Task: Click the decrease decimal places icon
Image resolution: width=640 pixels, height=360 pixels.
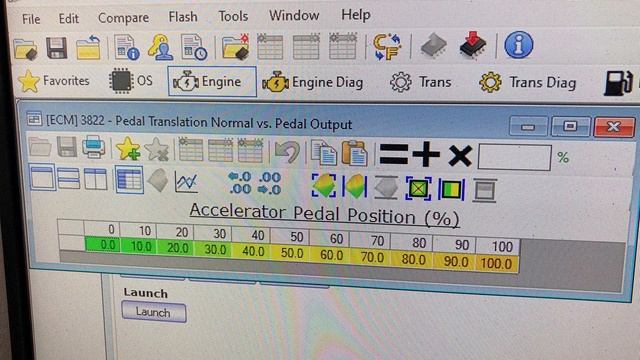Action: (x=269, y=184)
